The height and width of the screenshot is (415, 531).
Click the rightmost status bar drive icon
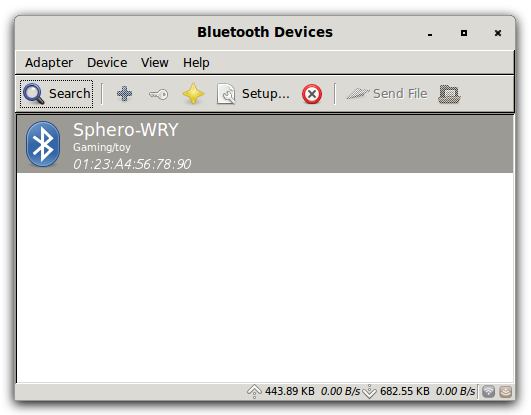pos(505,392)
